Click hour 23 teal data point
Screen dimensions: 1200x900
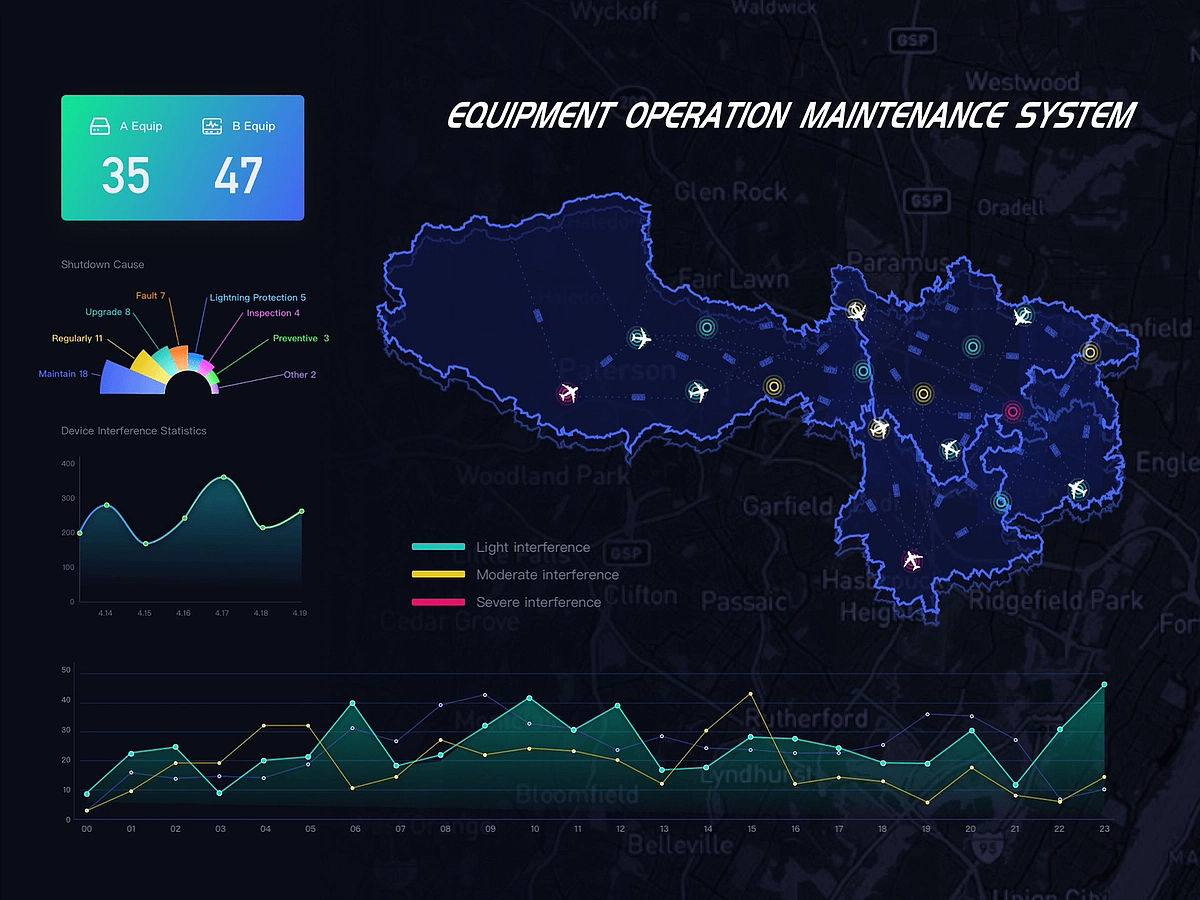[x=1104, y=685]
